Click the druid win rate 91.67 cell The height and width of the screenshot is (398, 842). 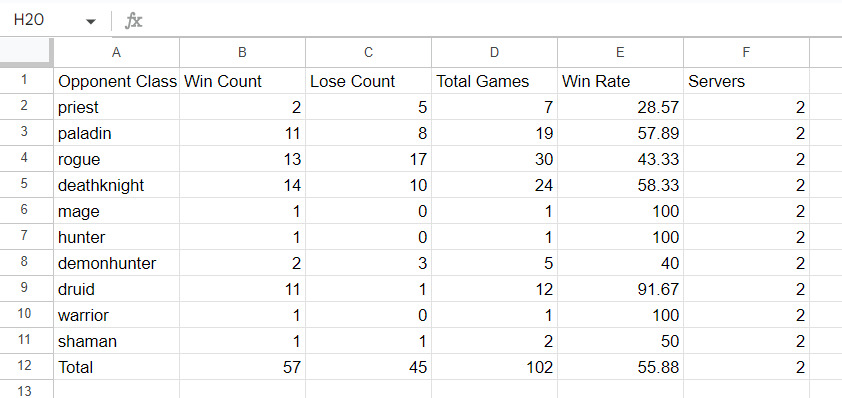tap(620, 290)
